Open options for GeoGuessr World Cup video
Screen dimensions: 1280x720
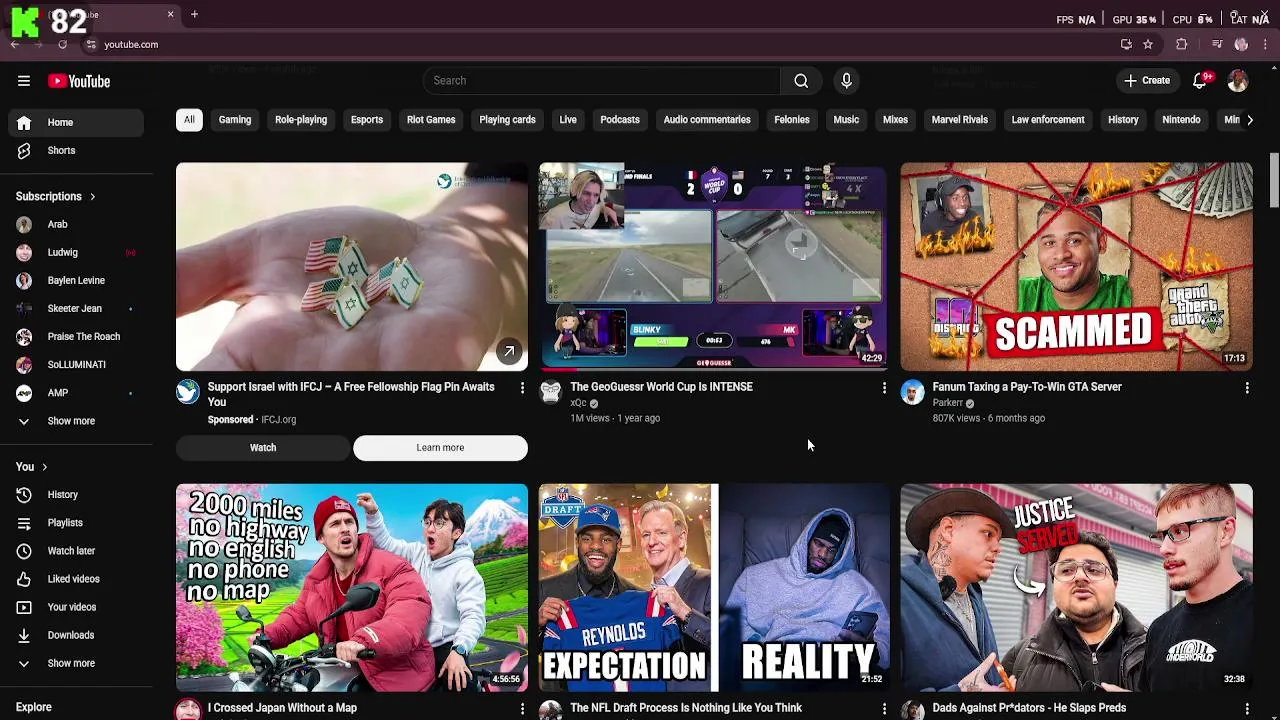[x=884, y=387]
